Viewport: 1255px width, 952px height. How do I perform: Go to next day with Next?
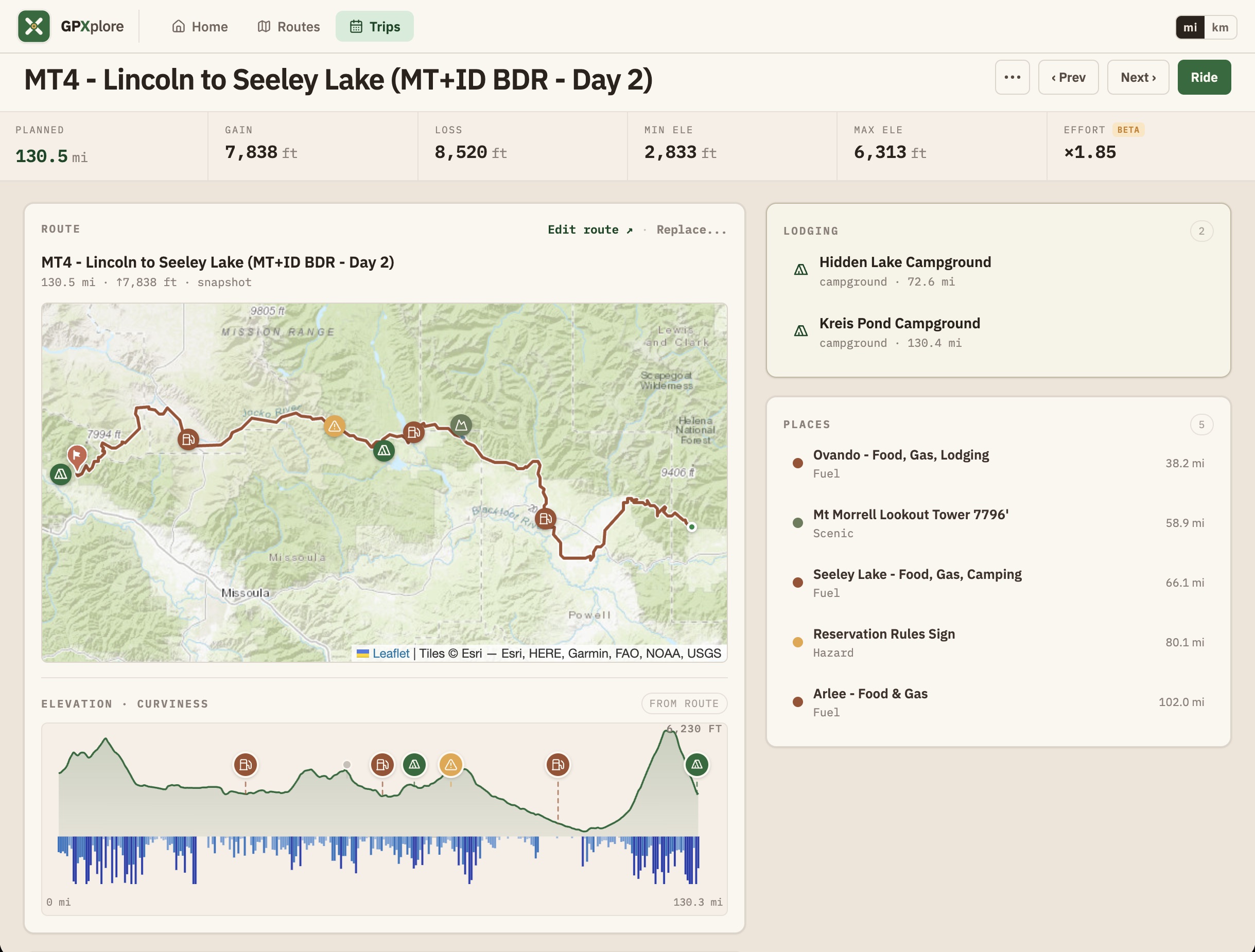(x=1138, y=77)
